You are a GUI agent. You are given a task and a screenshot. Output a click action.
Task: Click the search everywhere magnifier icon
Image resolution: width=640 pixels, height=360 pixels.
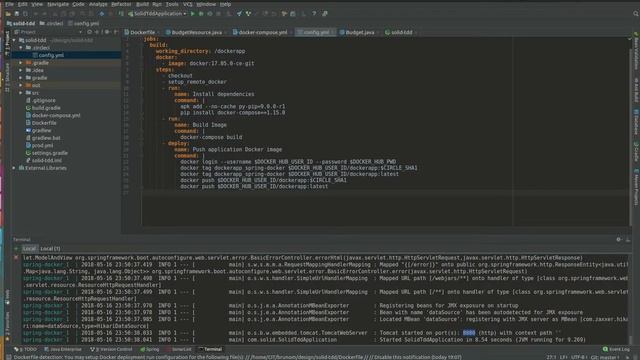(x=636, y=13)
